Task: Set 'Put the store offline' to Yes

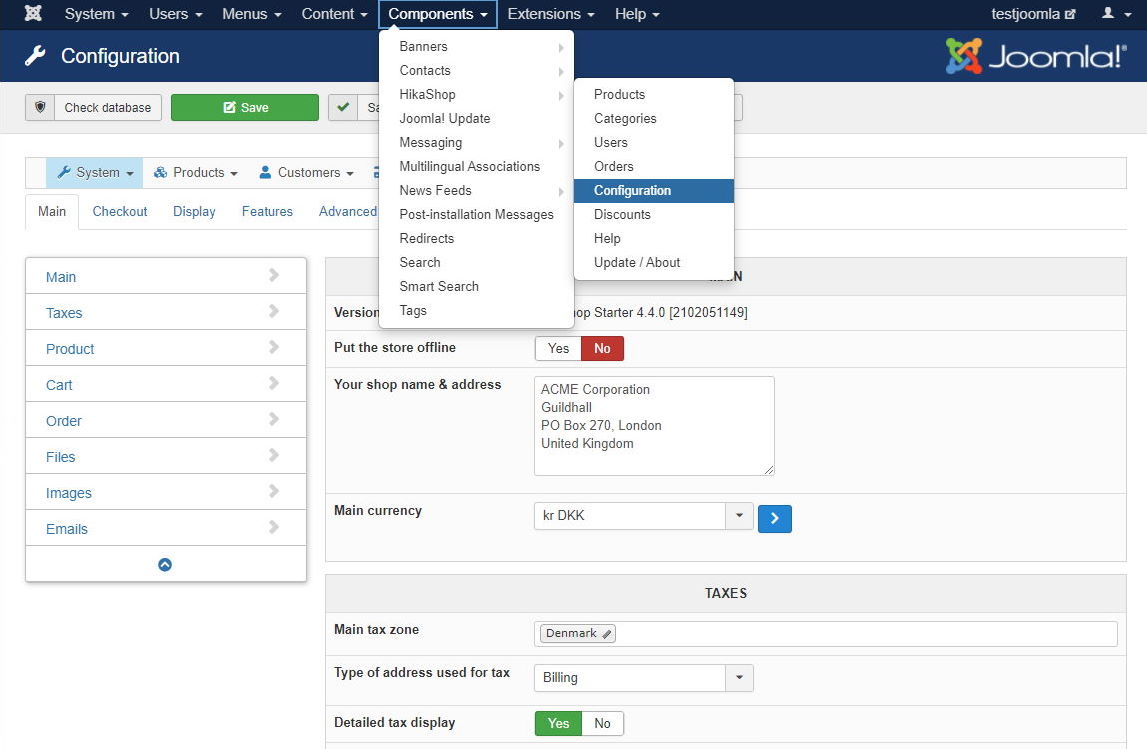Action: click(558, 349)
